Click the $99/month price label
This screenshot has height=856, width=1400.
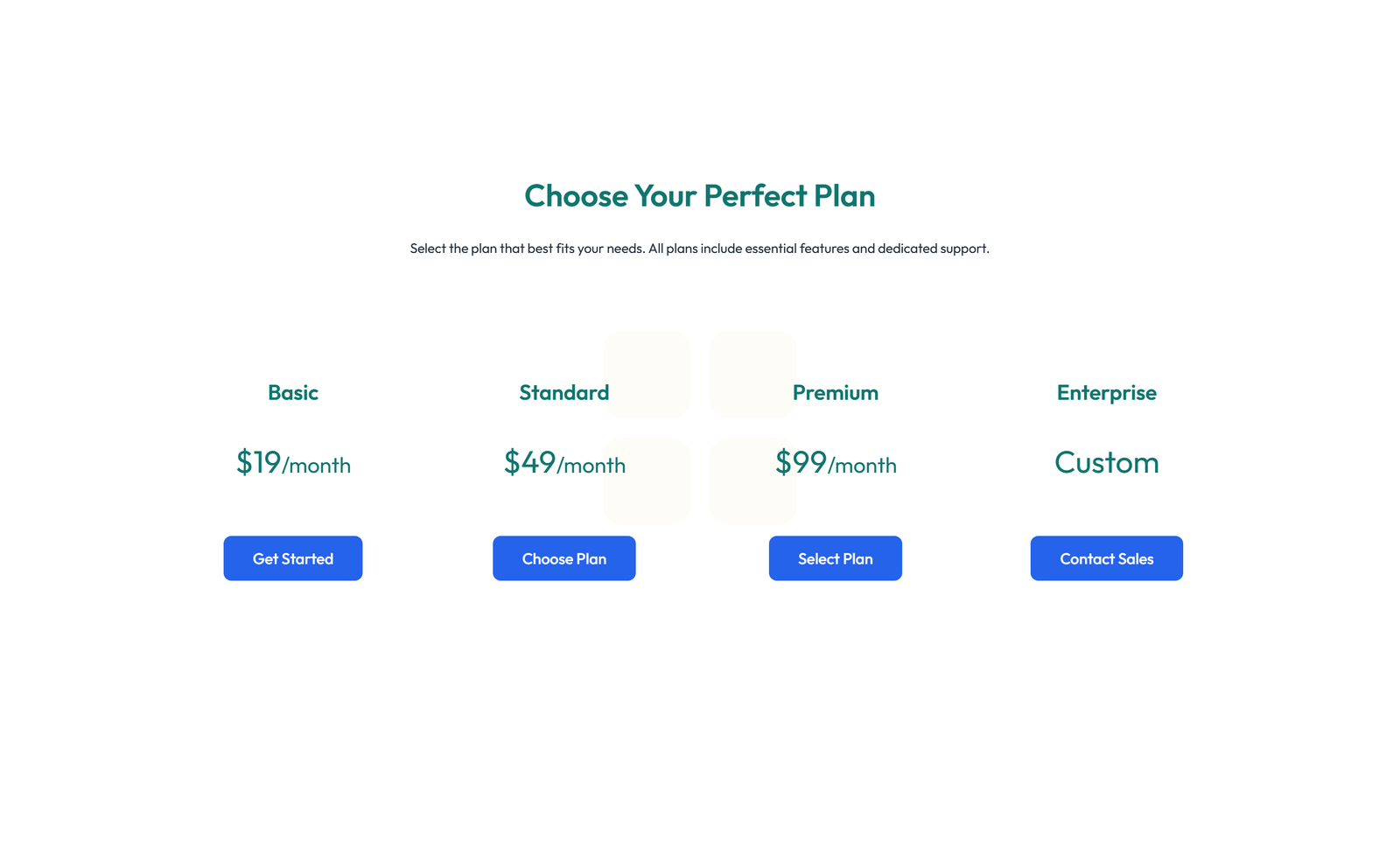(x=836, y=464)
